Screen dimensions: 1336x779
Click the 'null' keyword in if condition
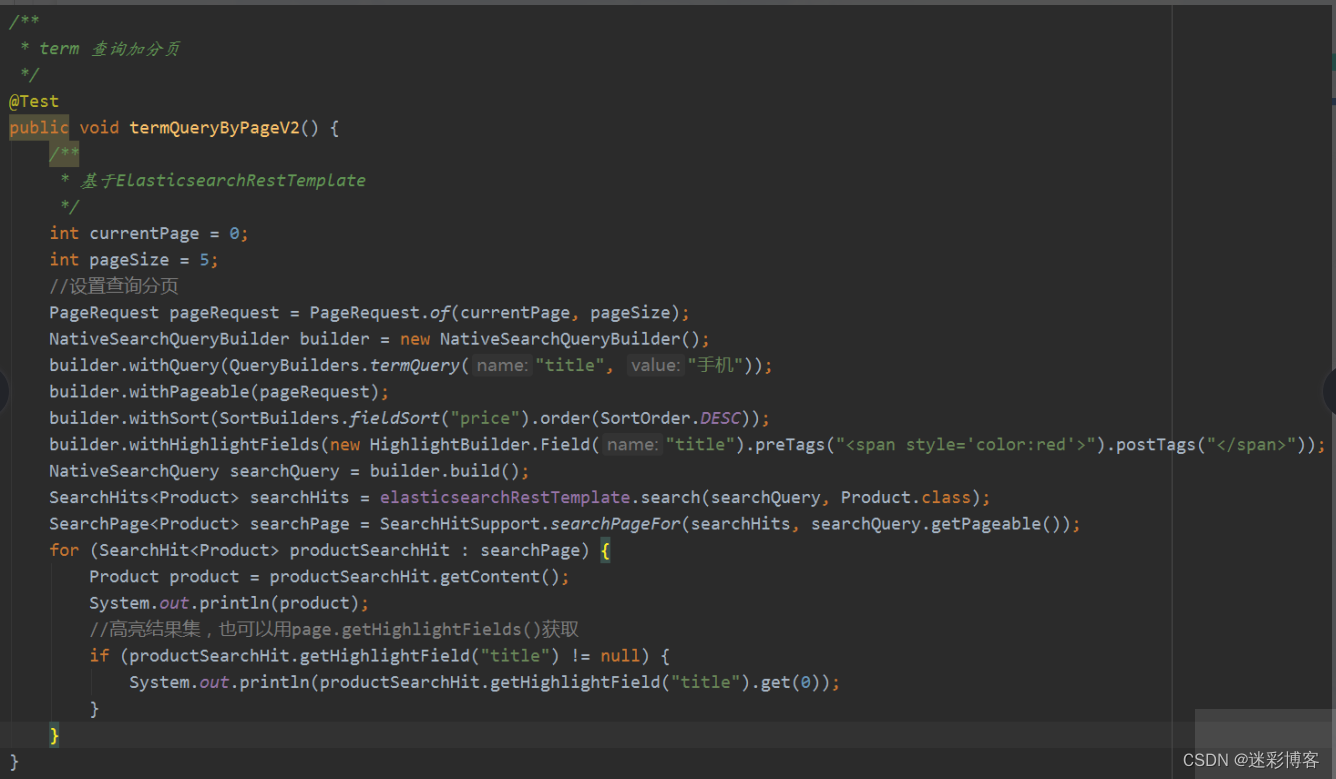(620, 656)
